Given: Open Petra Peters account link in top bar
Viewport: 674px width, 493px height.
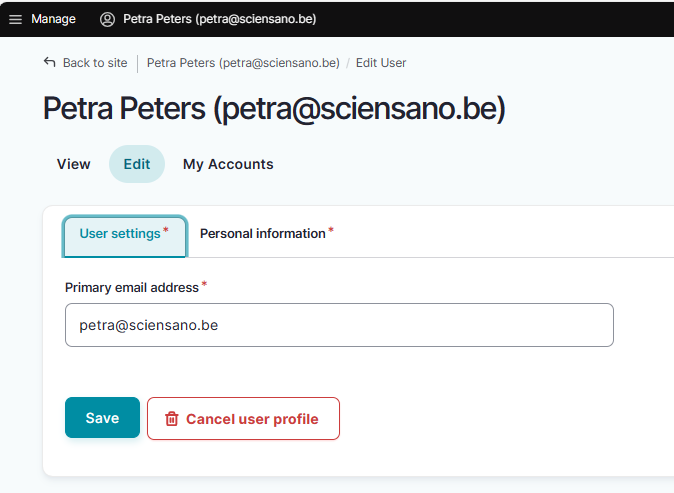Looking at the screenshot, I should pos(219,19).
